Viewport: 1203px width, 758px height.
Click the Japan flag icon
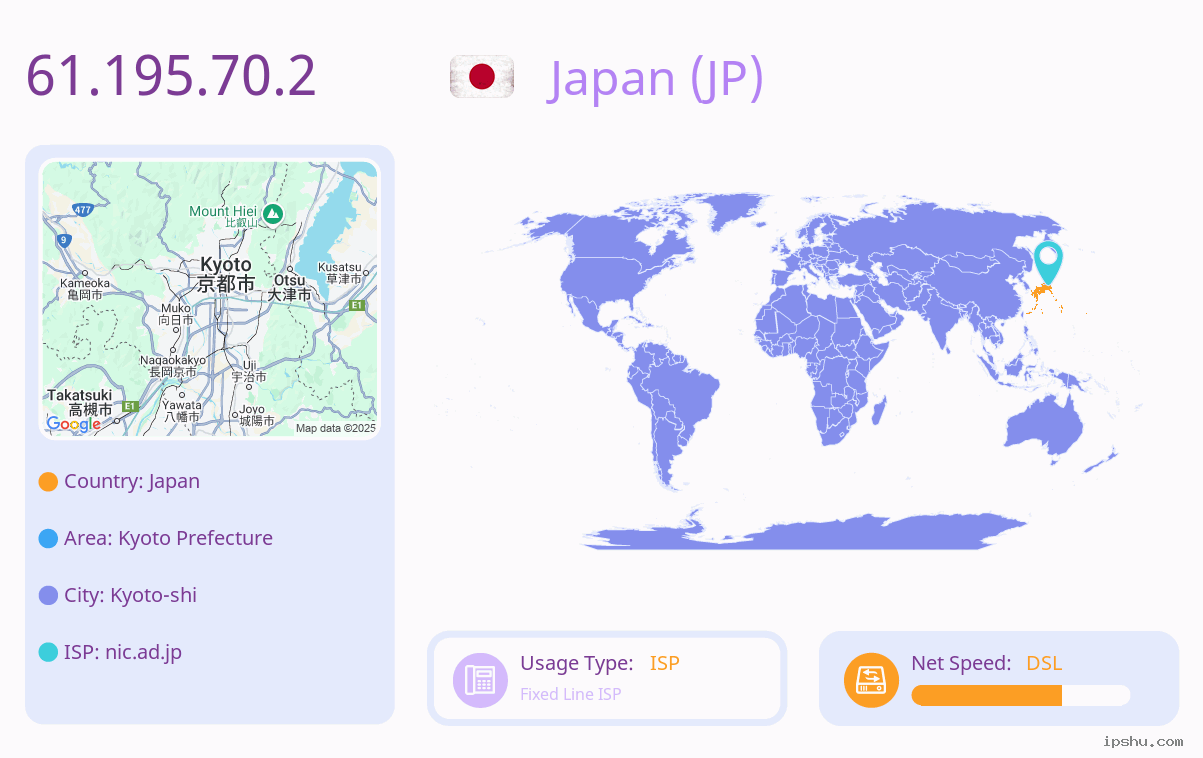point(482,77)
